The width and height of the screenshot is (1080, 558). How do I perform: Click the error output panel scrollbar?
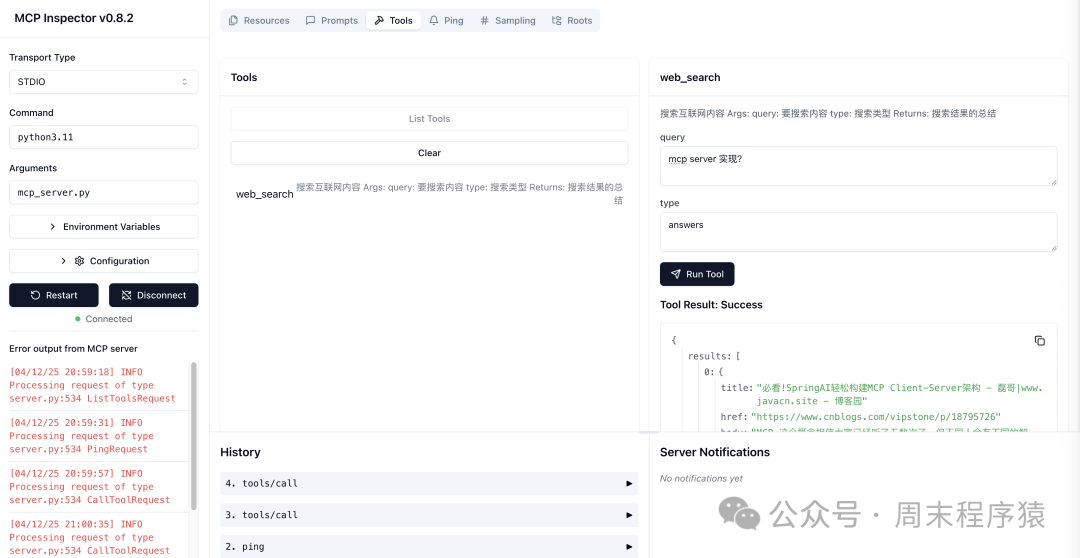click(x=194, y=435)
